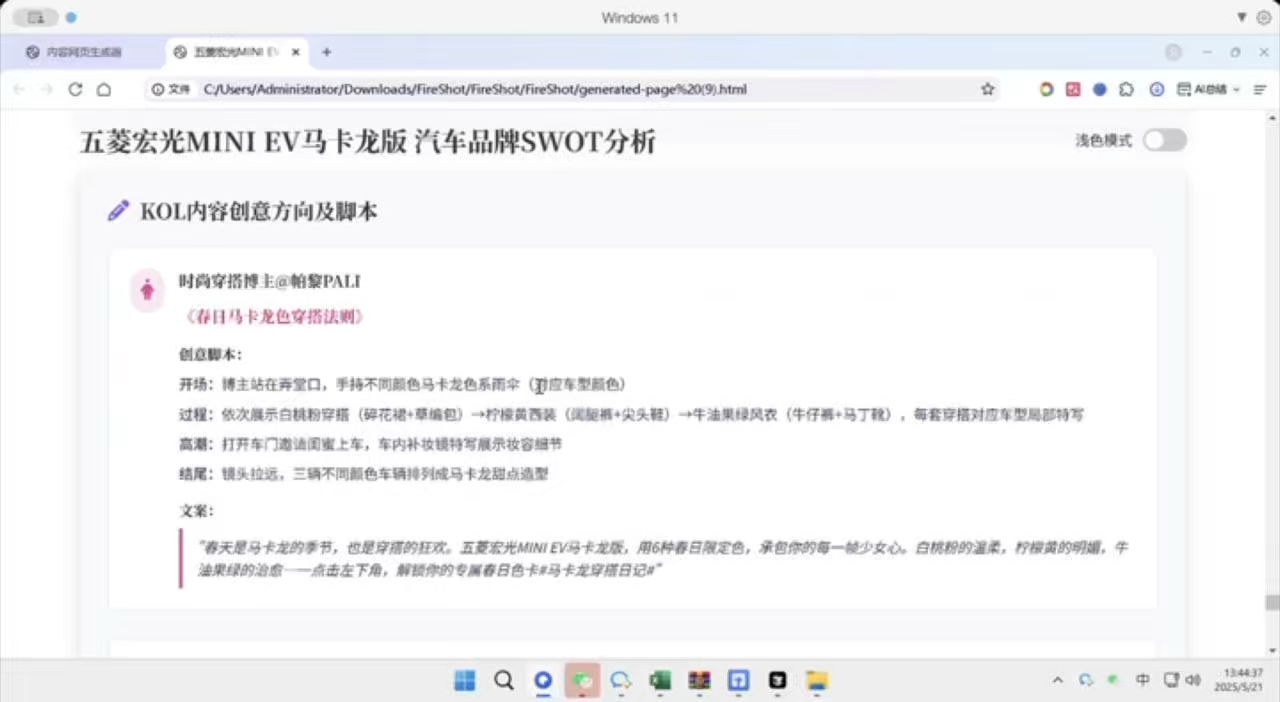Open the browser menu lines icon
This screenshot has height=702, width=1280.
pyautogui.click(x=1260, y=89)
